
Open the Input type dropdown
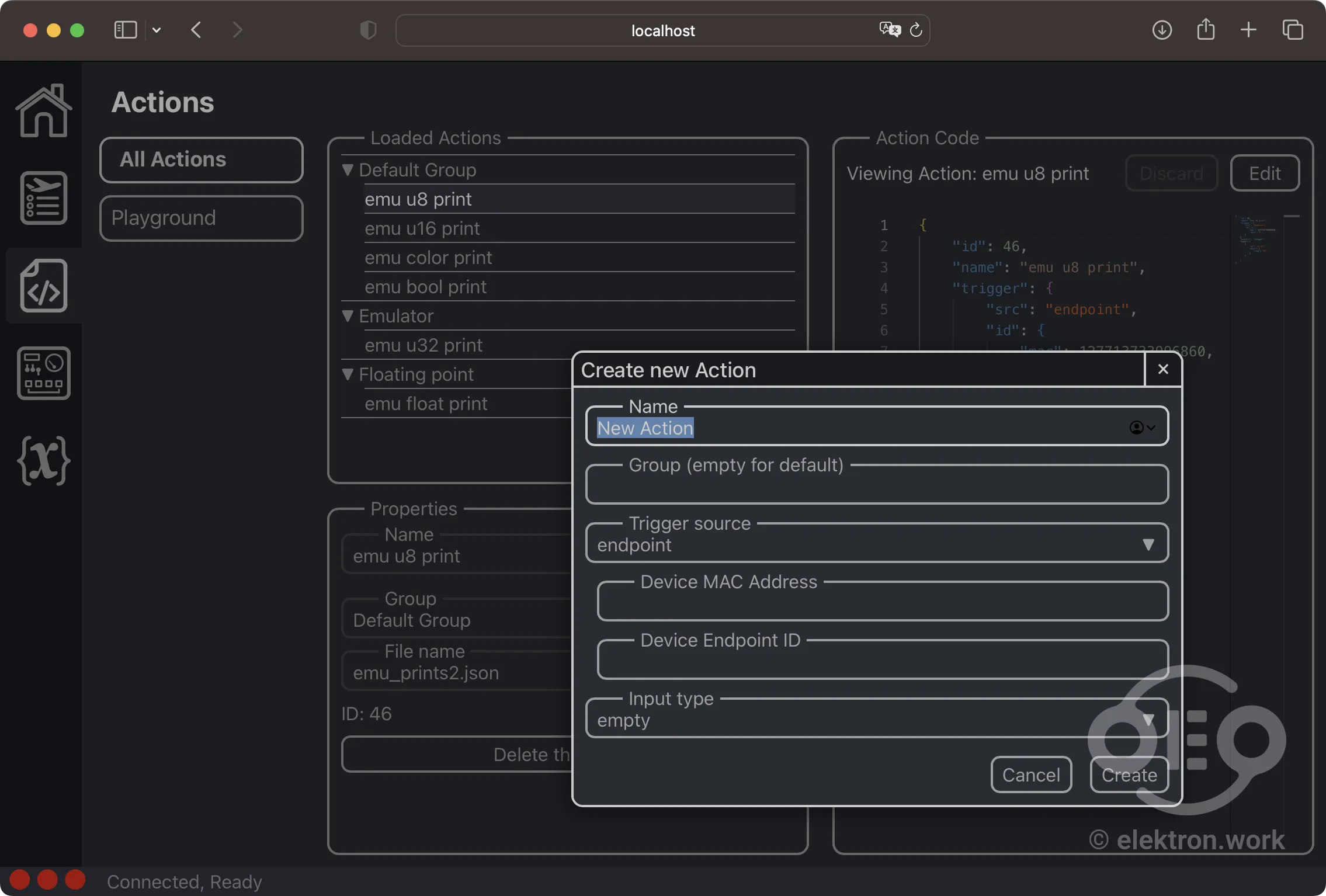876,720
